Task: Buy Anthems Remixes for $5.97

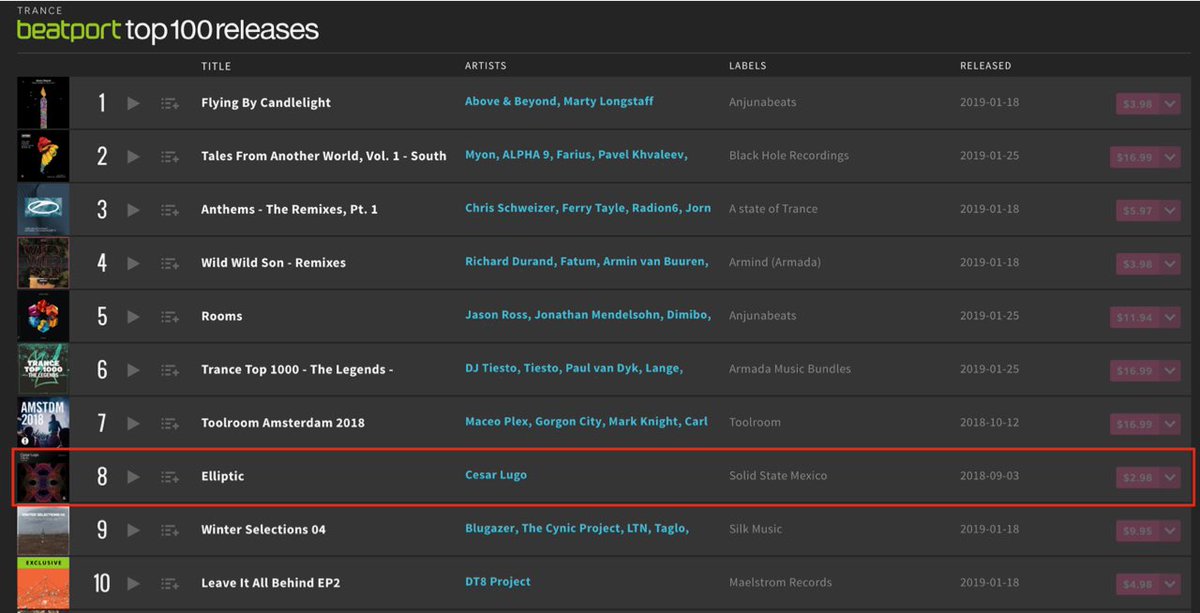Action: [x=1138, y=210]
